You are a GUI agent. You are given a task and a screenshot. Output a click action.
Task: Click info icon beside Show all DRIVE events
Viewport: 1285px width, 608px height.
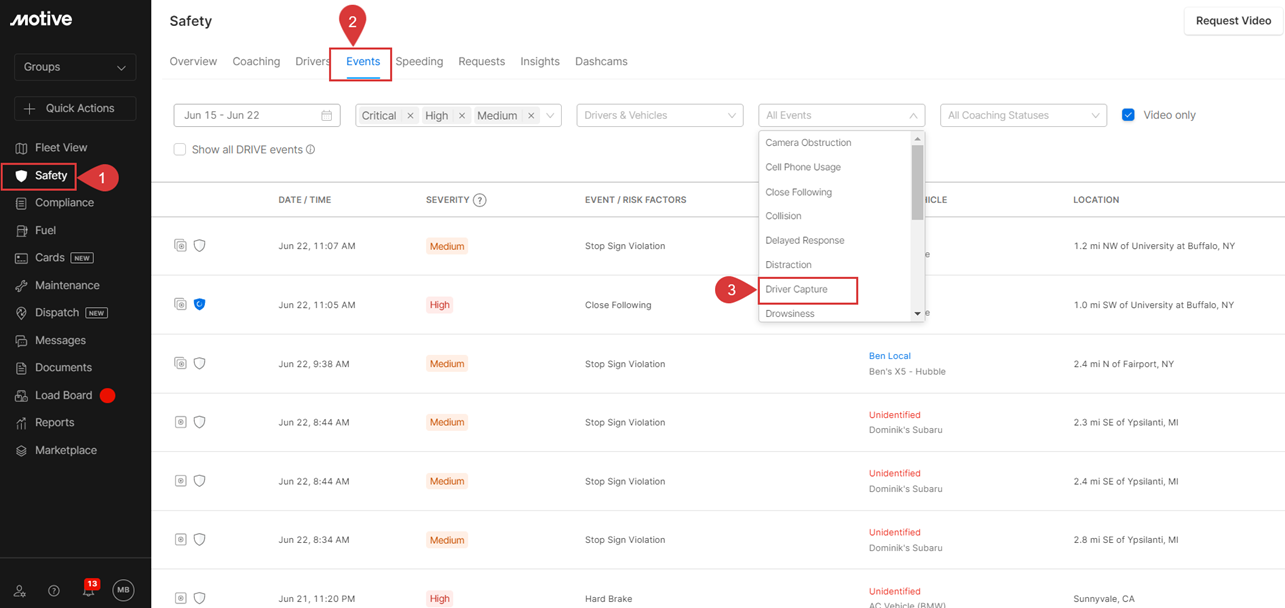pos(310,150)
